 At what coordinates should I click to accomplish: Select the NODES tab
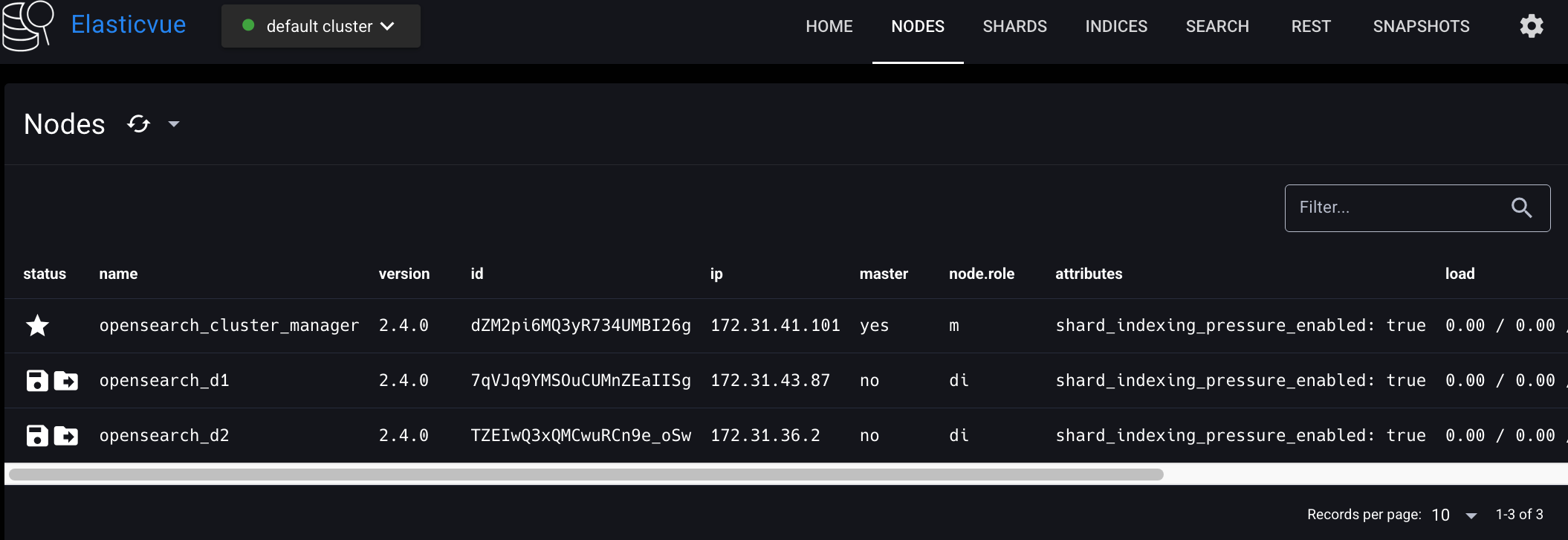pos(918,26)
